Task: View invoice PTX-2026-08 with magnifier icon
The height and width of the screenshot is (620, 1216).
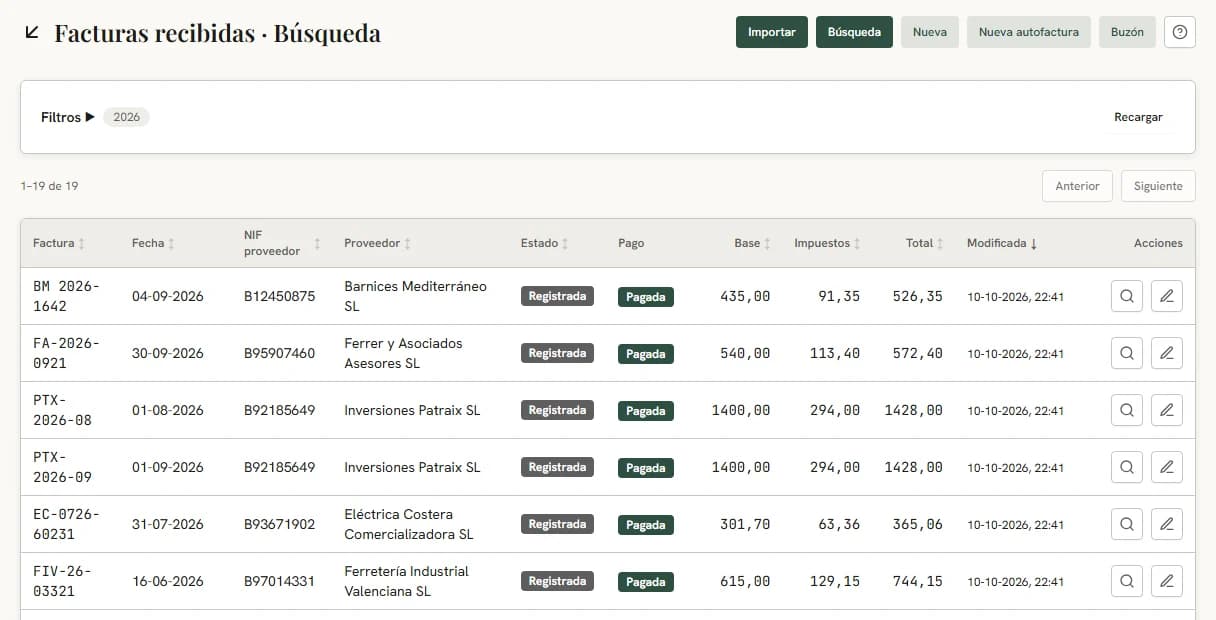Action: 1127,410
